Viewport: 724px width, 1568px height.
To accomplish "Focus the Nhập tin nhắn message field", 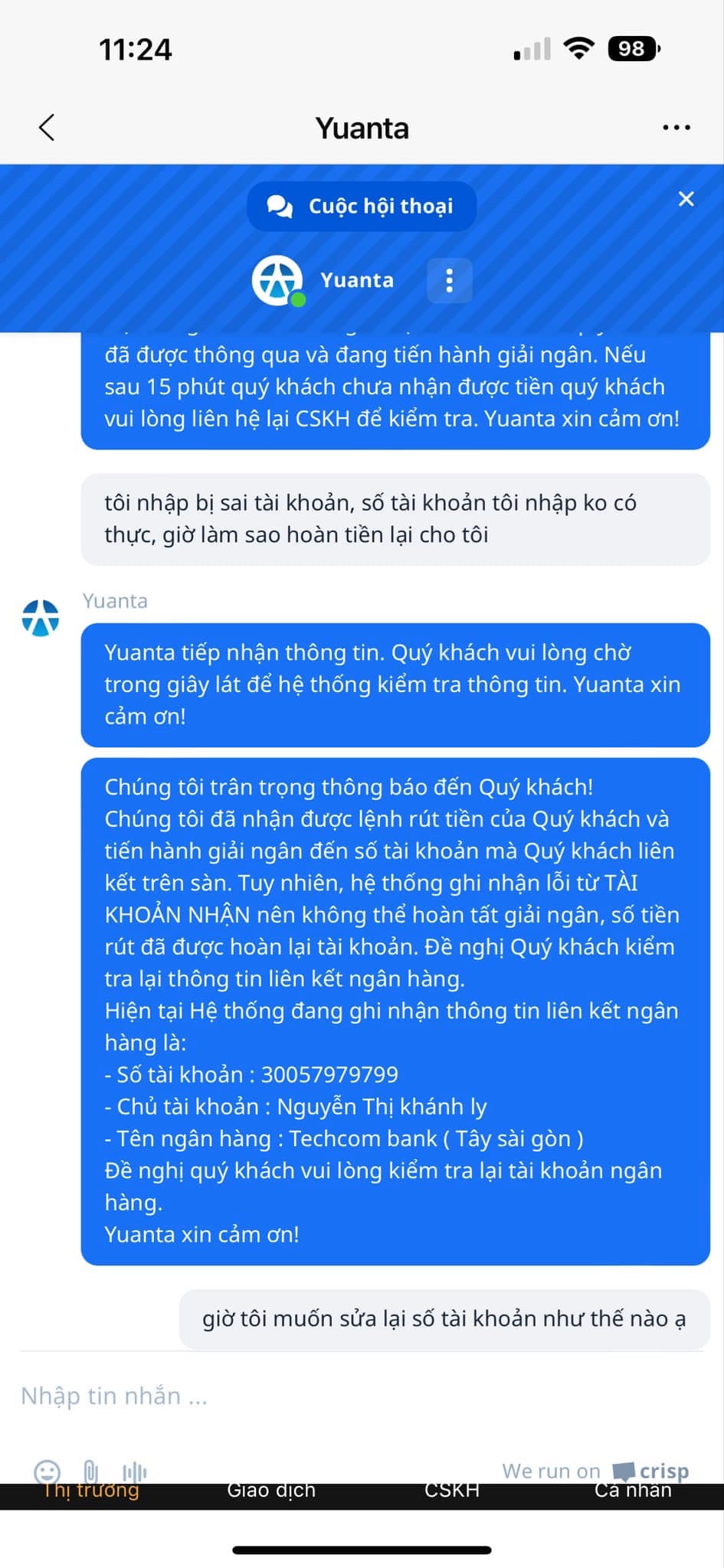I will click(362, 1396).
